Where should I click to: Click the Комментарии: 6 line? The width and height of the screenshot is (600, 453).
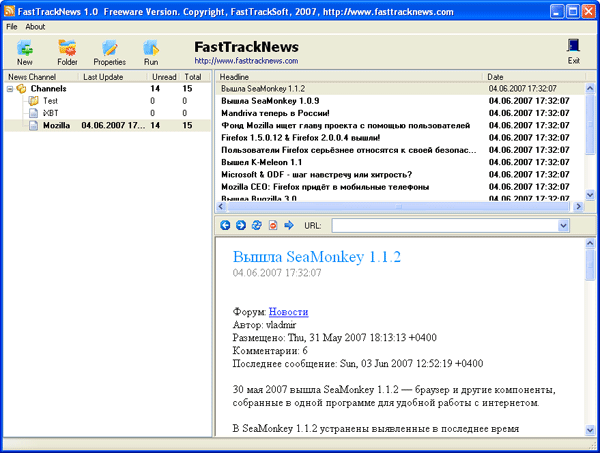[x=270, y=350]
